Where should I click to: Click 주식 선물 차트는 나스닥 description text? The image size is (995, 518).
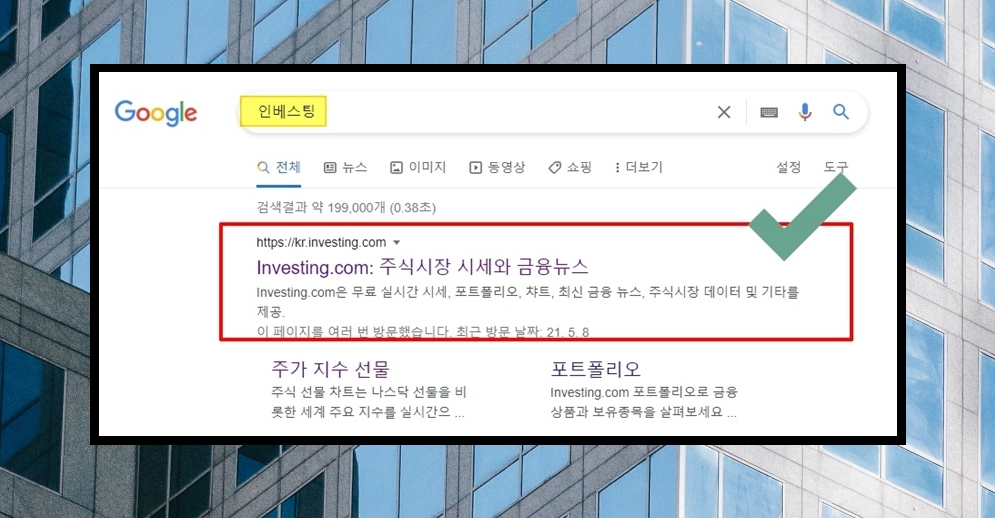(x=369, y=402)
